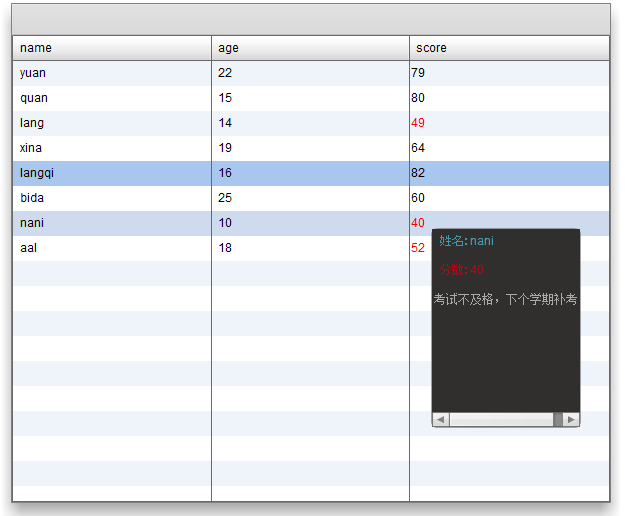Click score 80 in quan row
This screenshot has height=516, width=625.
point(418,98)
